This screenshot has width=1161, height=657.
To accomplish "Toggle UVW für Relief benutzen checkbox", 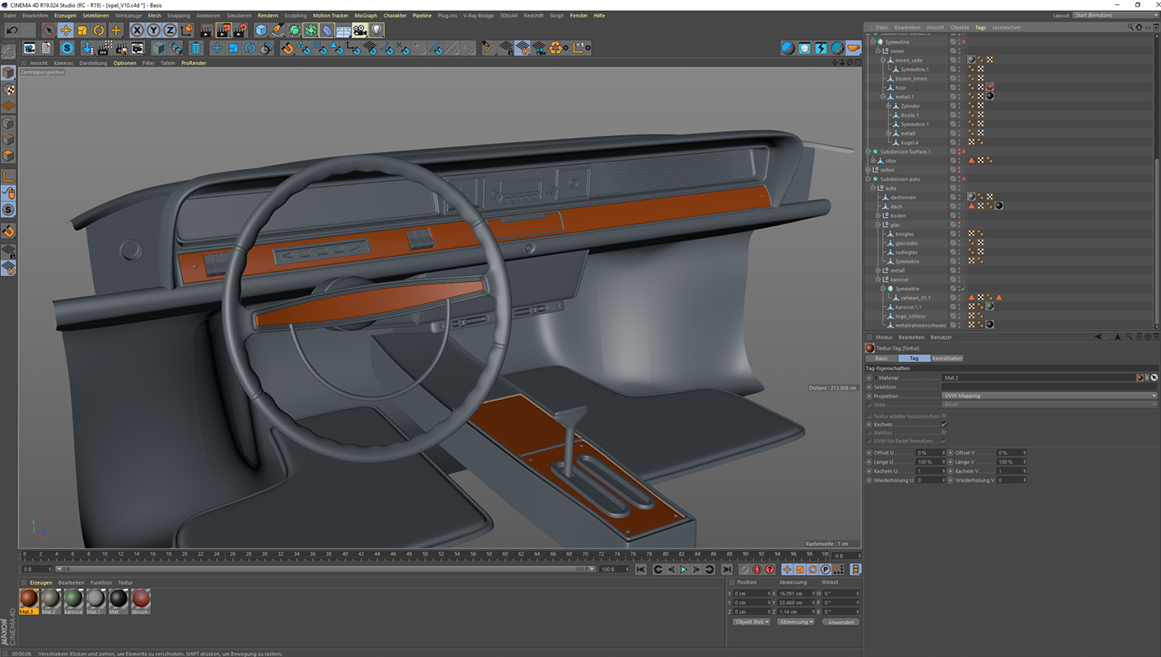I will 944,441.
